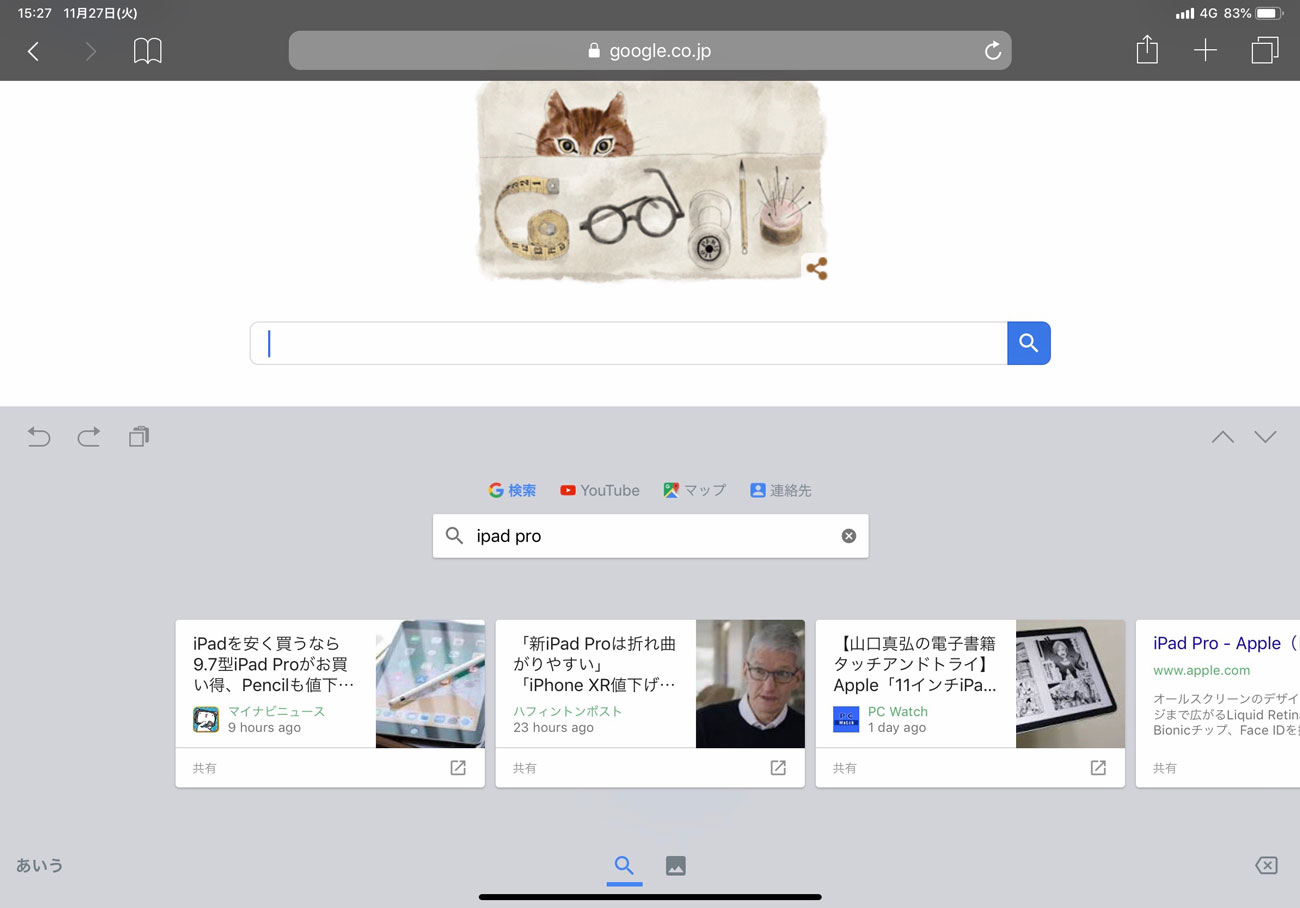Image resolution: width=1300 pixels, height=908 pixels.
Task: Tap the マイナビニュース source label
Action: (276, 711)
